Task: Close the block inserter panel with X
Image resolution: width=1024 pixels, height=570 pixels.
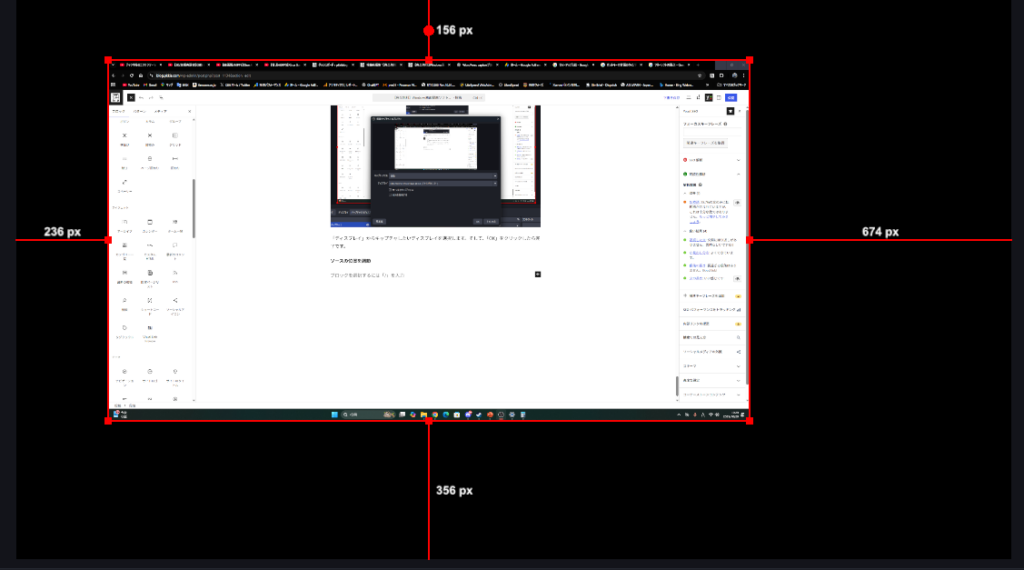Action: point(189,112)
